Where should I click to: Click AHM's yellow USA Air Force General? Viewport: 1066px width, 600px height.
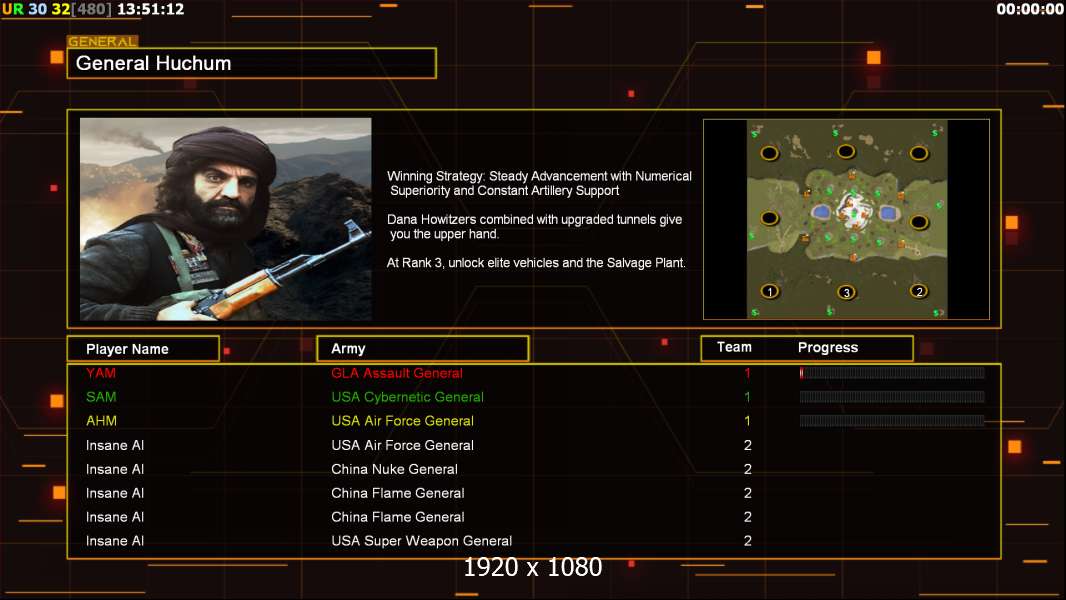point(402,421)
